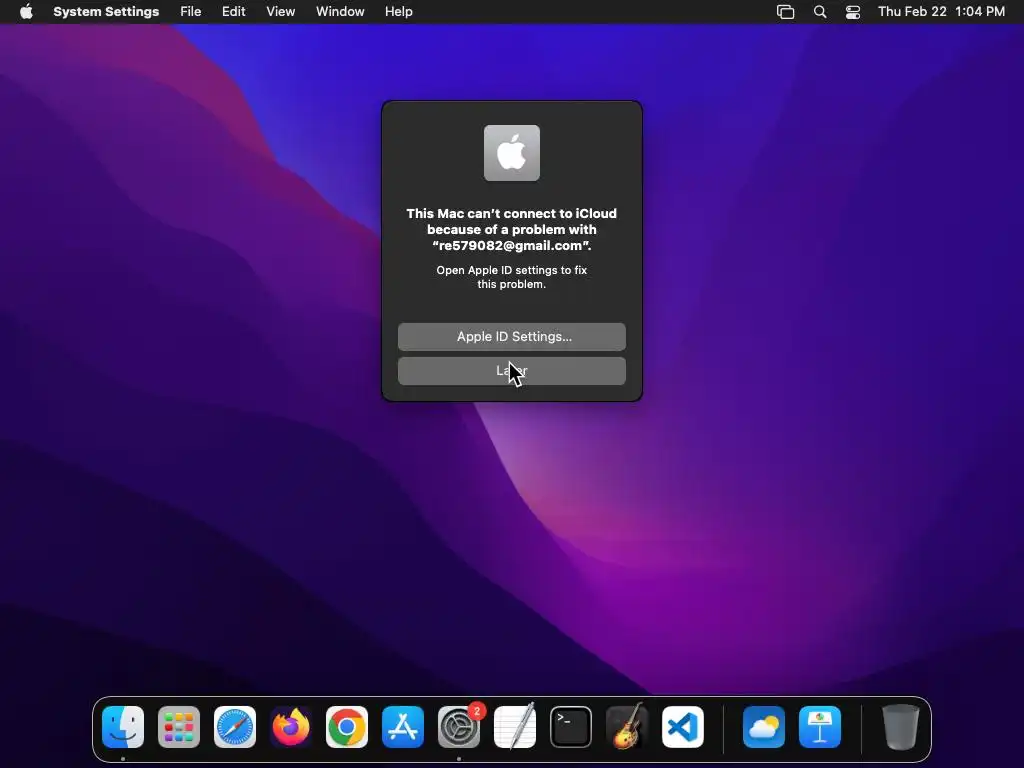Open the System Settings menu
Image resolution: width=1024 pixels, height=768 pixels.
coord(106,12)
